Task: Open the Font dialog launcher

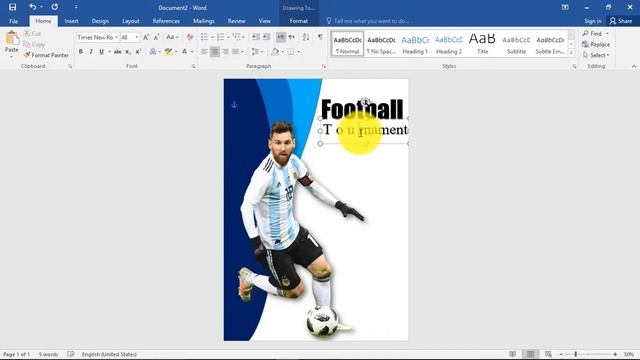Action: pyautogui.click(x=193, y=66)
